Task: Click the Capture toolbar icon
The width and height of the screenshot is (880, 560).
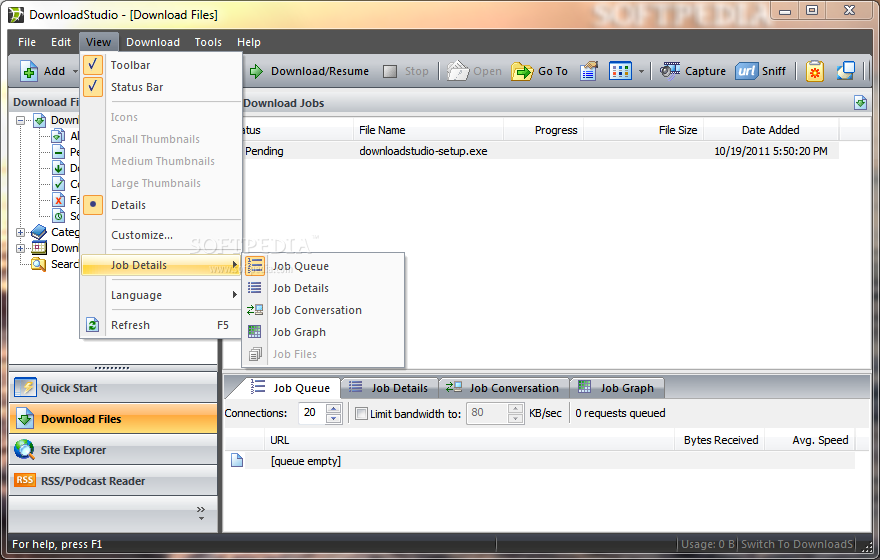Action: [x=670, y=71]
